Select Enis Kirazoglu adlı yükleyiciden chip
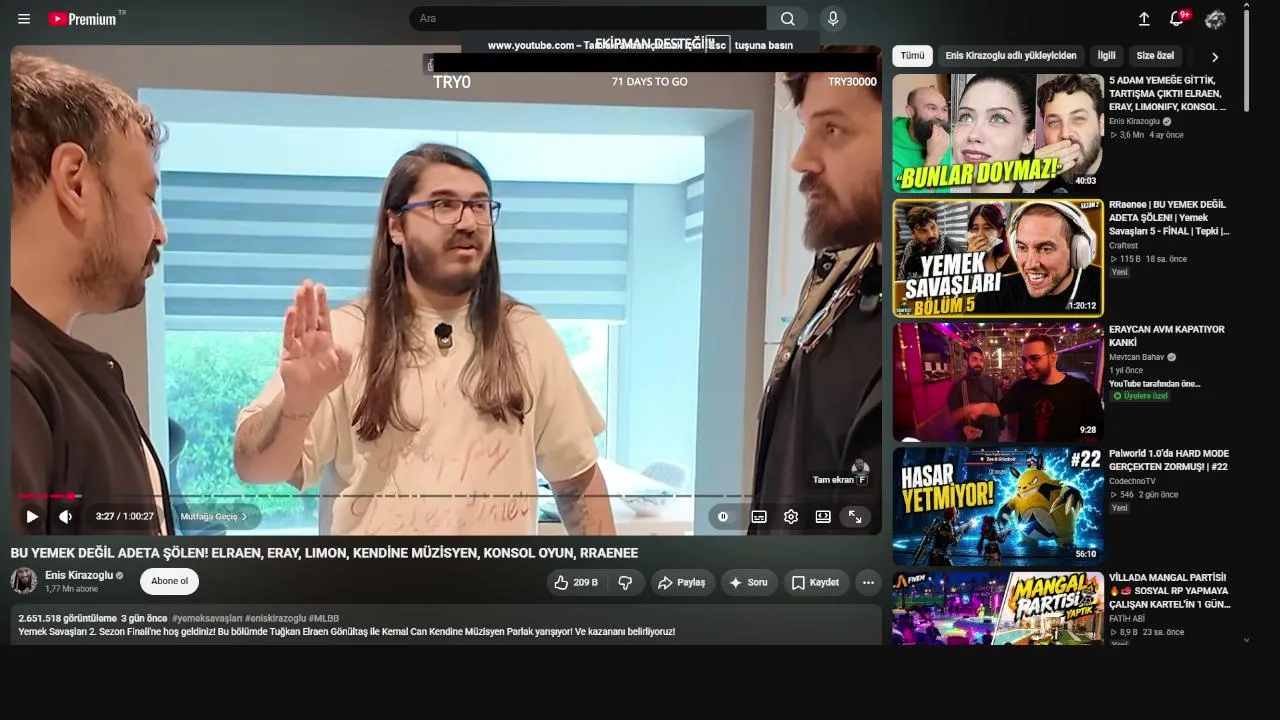1280x720 pixels. coord(1011,56)
